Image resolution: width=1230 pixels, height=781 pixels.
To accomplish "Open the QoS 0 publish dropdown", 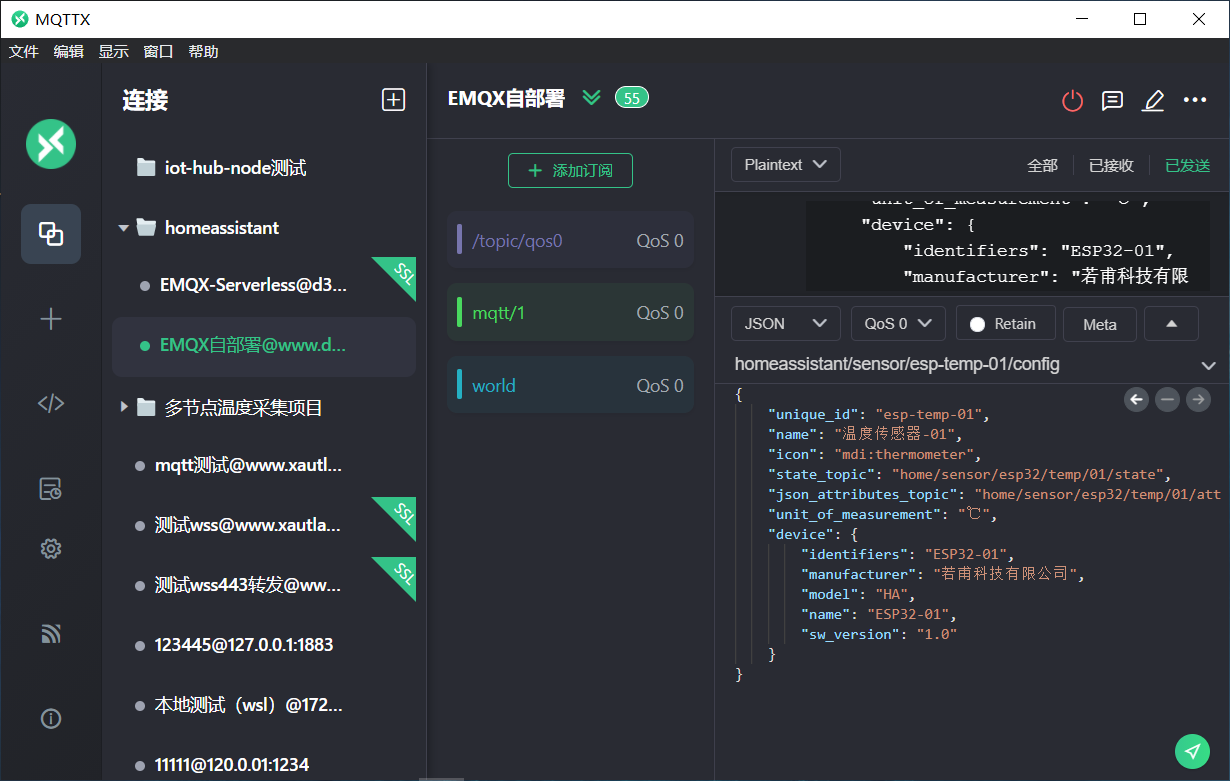I will pyautogui.click(x=897, y=324).
